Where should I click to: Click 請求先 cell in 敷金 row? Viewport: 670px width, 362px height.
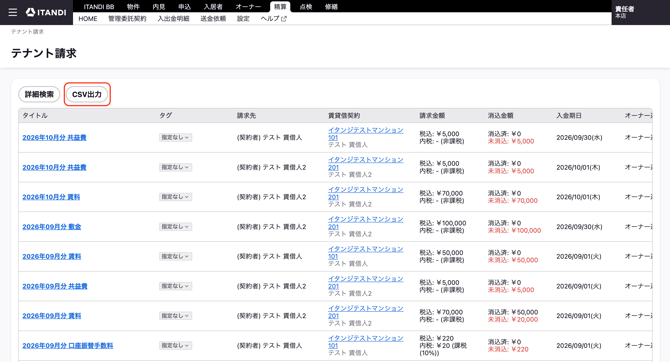pyautogui.click(x=271, y=227)
